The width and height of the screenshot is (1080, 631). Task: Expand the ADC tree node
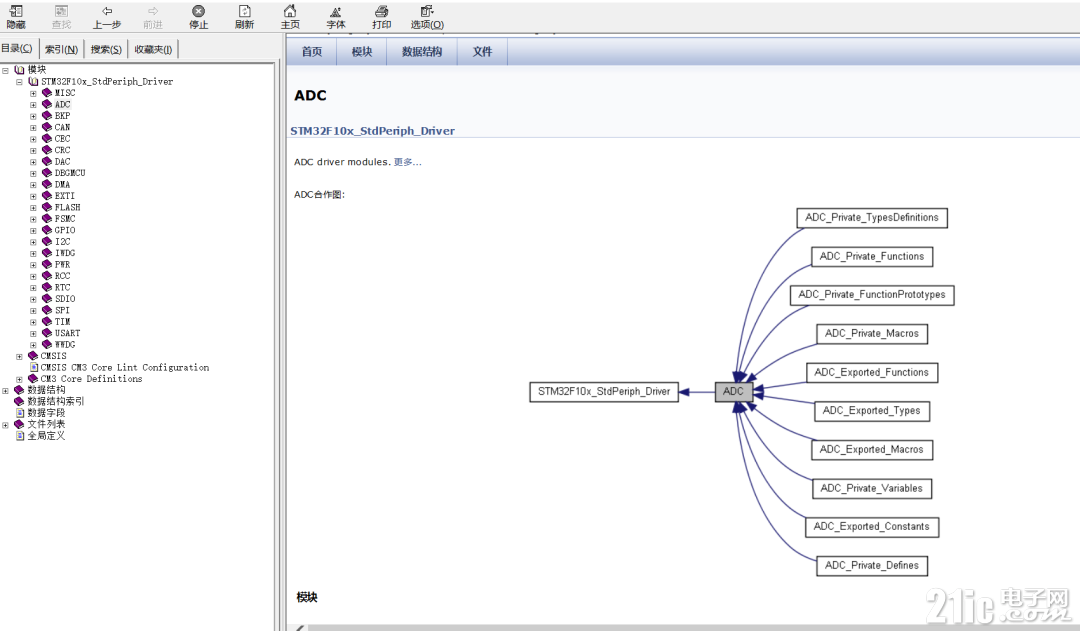33,105
